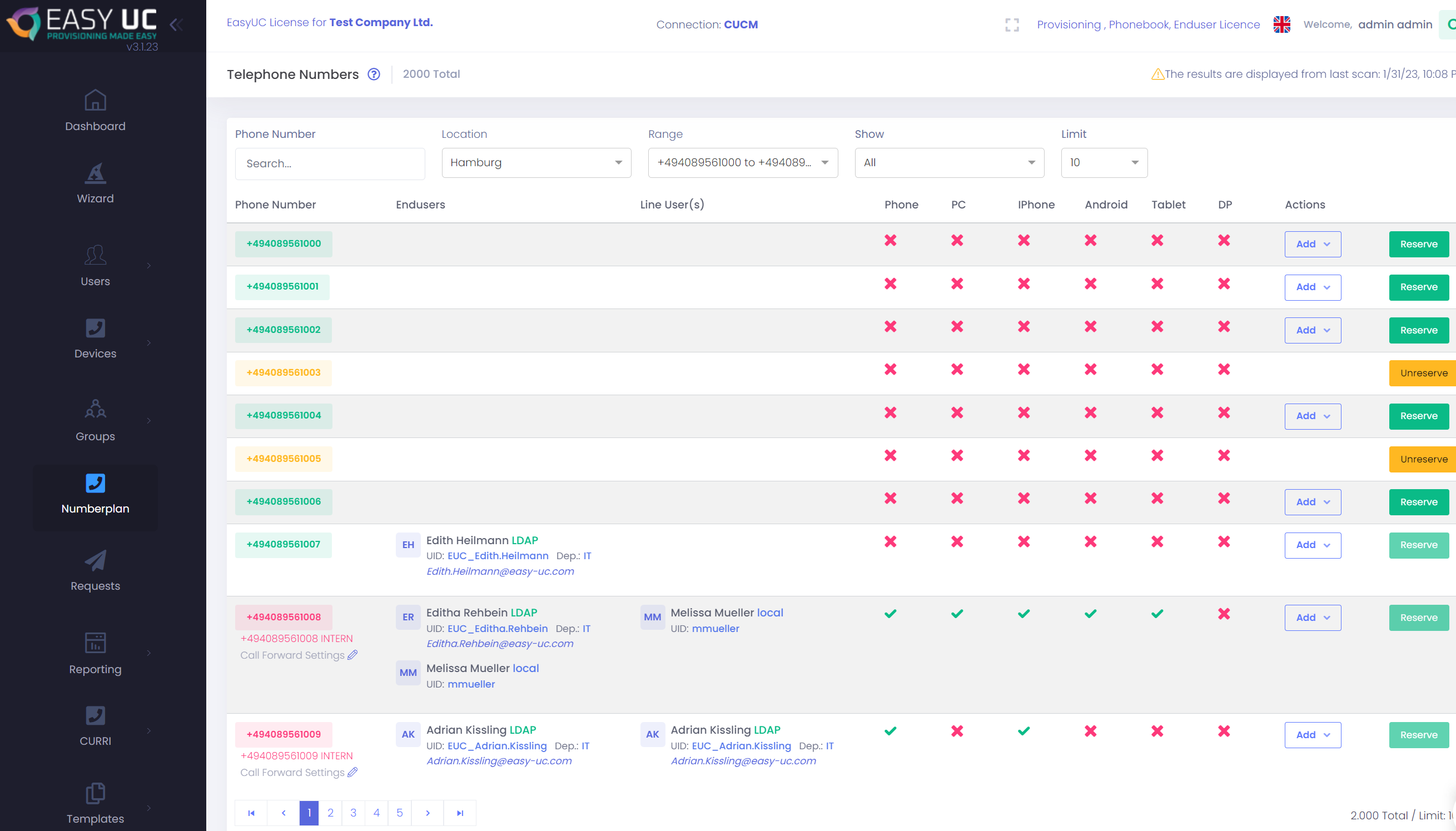Collapse sidebar with double-chevron icon
Viewport: 1456px width, 831px height.
(176, 24)
